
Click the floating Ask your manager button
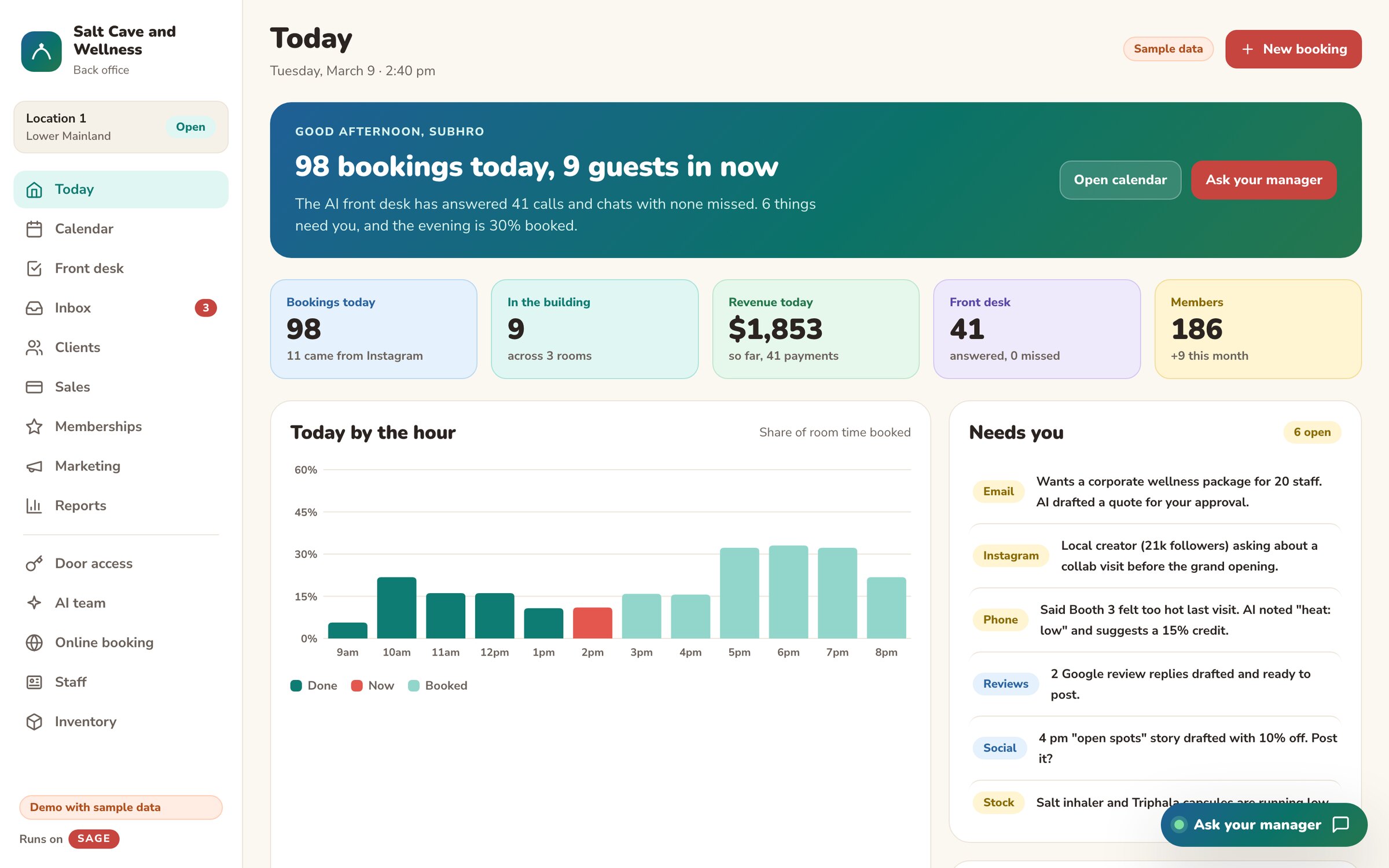pyautogui.click(x=1263, y=824)
